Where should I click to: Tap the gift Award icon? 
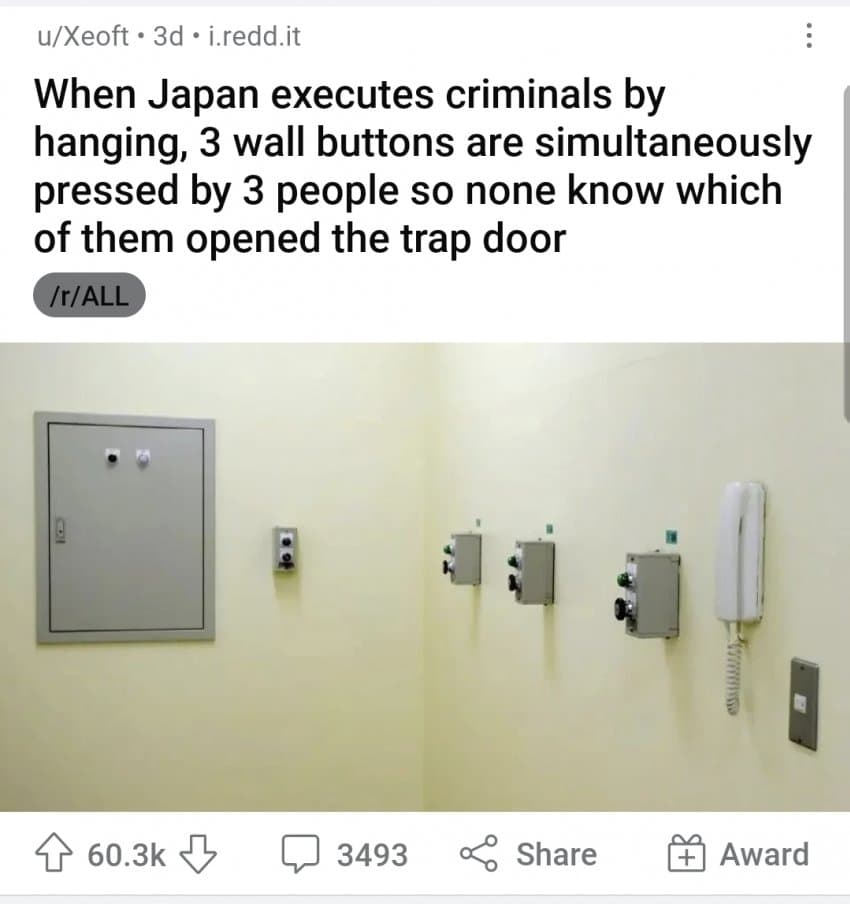pos(686,853)
